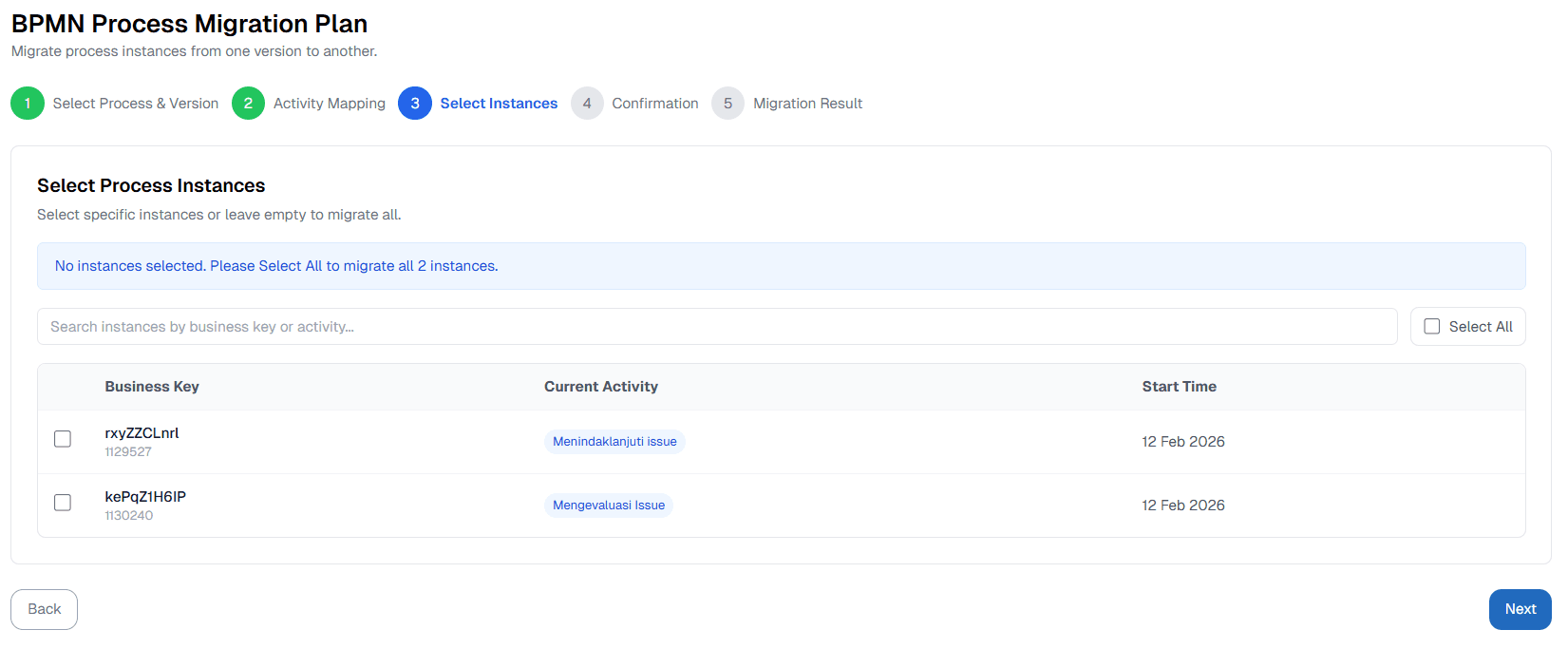Click business key kePqZ1H6IP
The height and width of the screenshot is (649, 1568).
(x=145, y=497)
